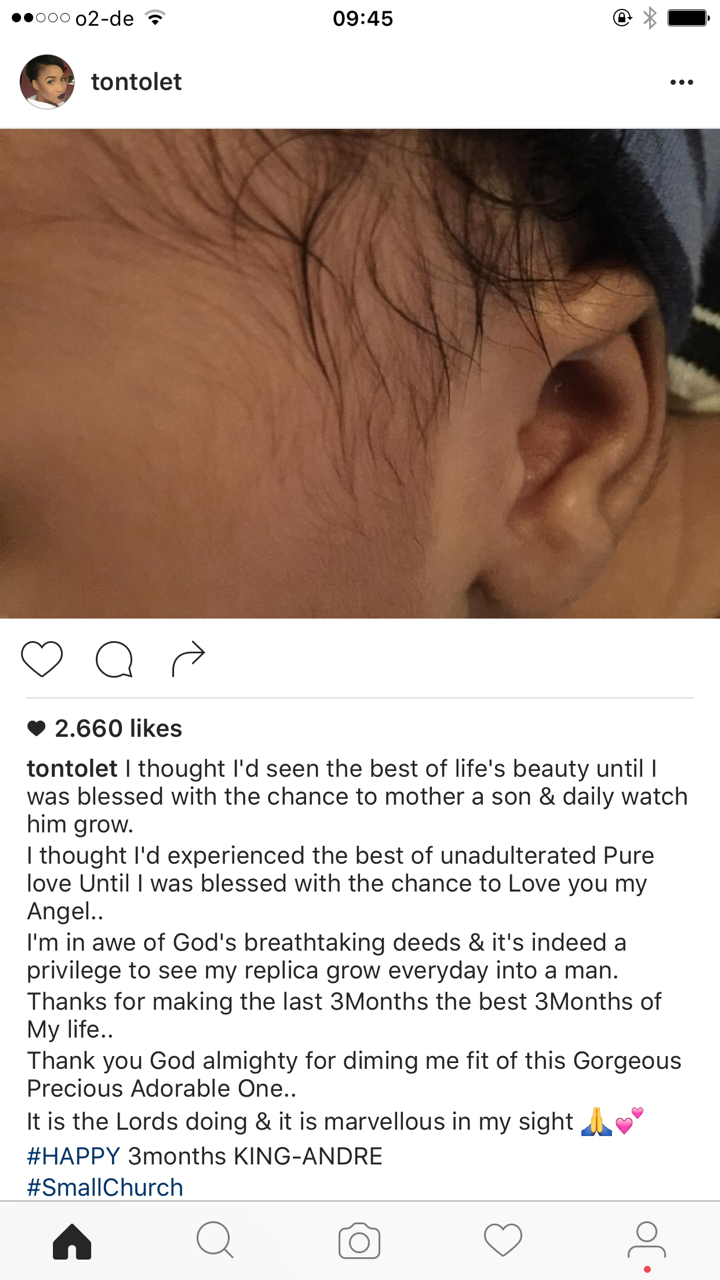Tap the 09:45 clock in the status bar
Screen dimensions: 720x1280
pos(362,18)
